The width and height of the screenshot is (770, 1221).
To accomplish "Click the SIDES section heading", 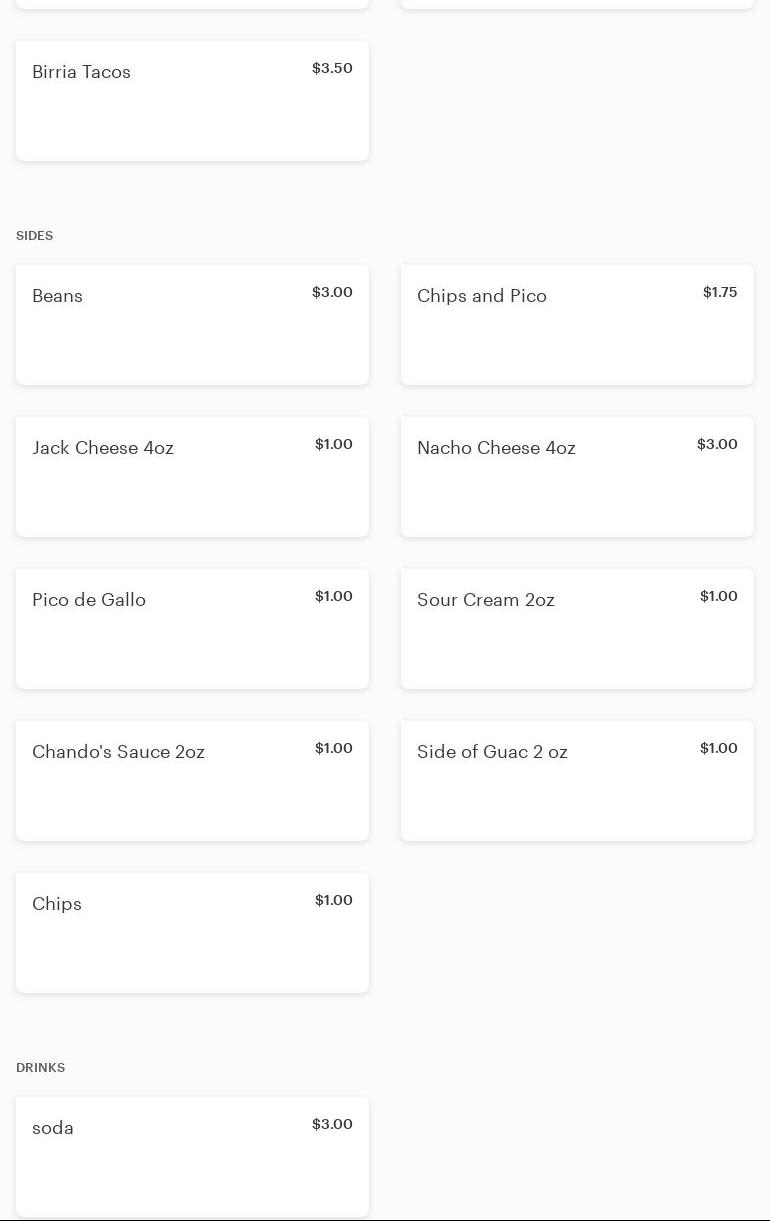I will [x=35, y=236].
